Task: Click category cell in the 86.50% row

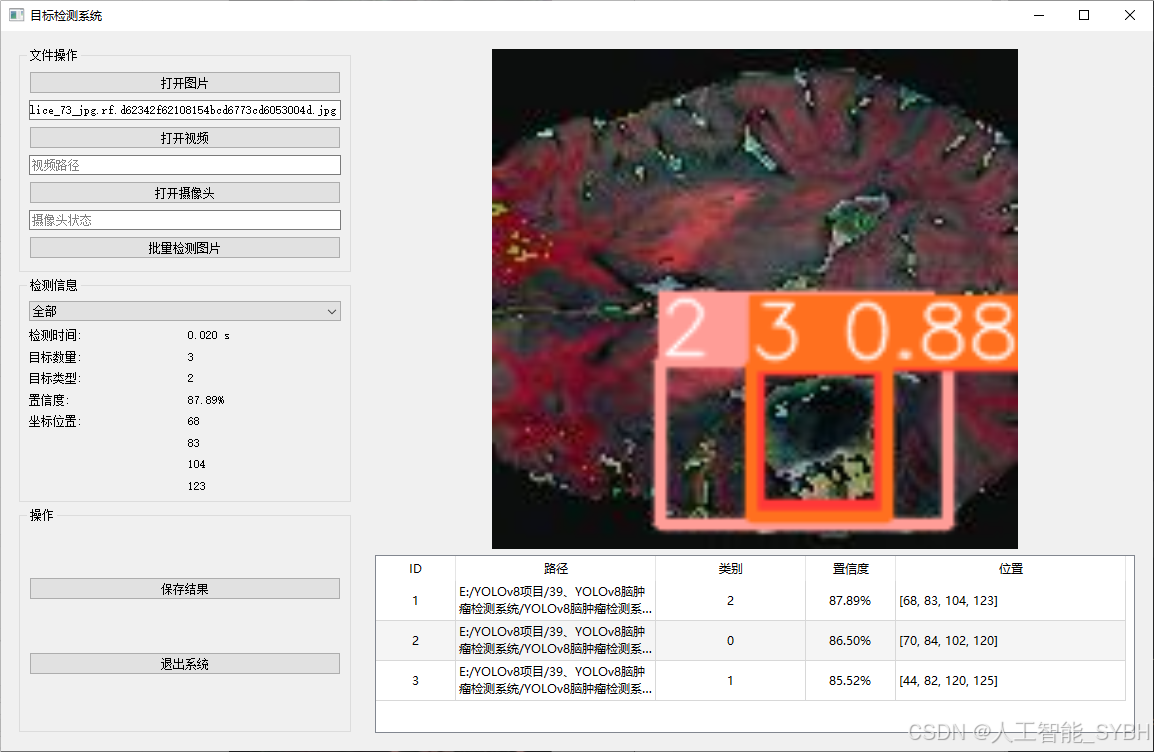Action: 730,640
